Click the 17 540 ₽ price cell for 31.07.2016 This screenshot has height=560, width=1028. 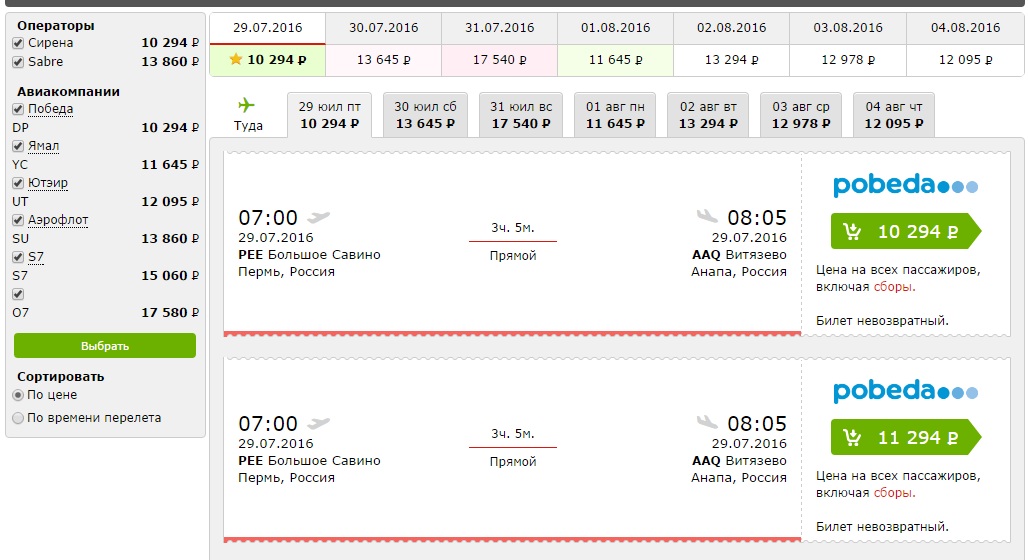click(x=499, y=60)
